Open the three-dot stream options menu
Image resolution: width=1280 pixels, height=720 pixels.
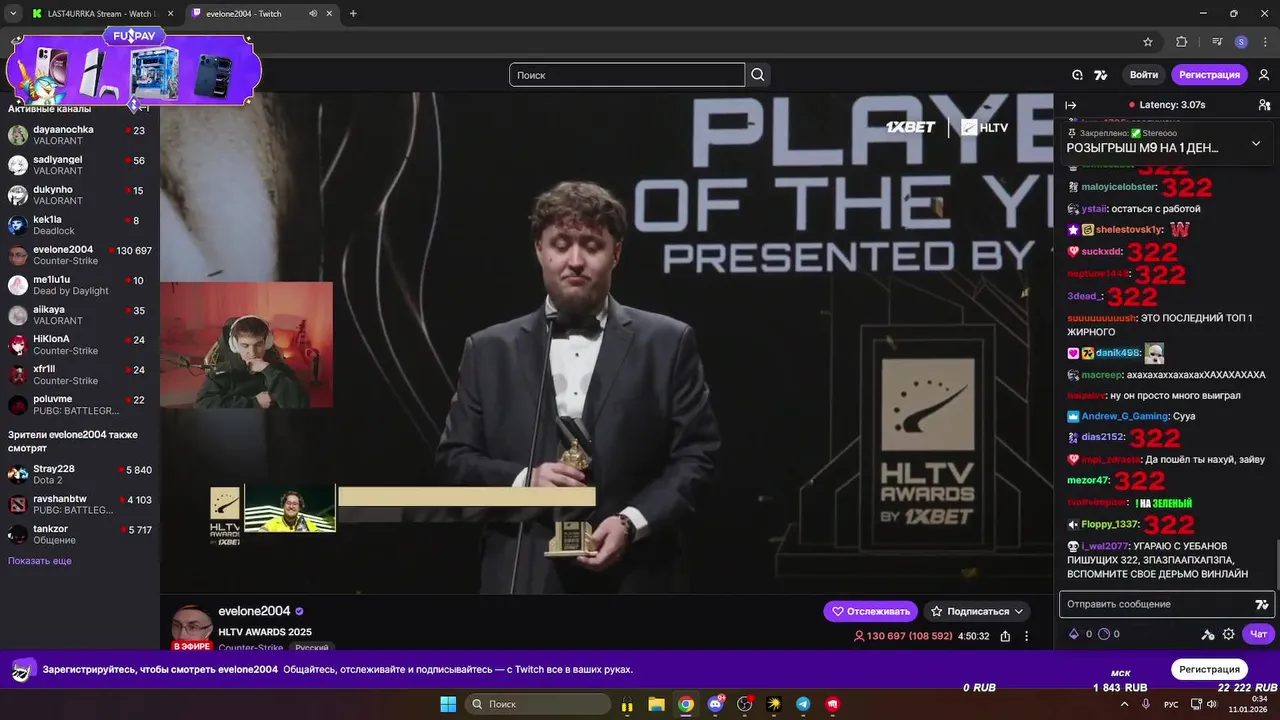click(1026, 636)
